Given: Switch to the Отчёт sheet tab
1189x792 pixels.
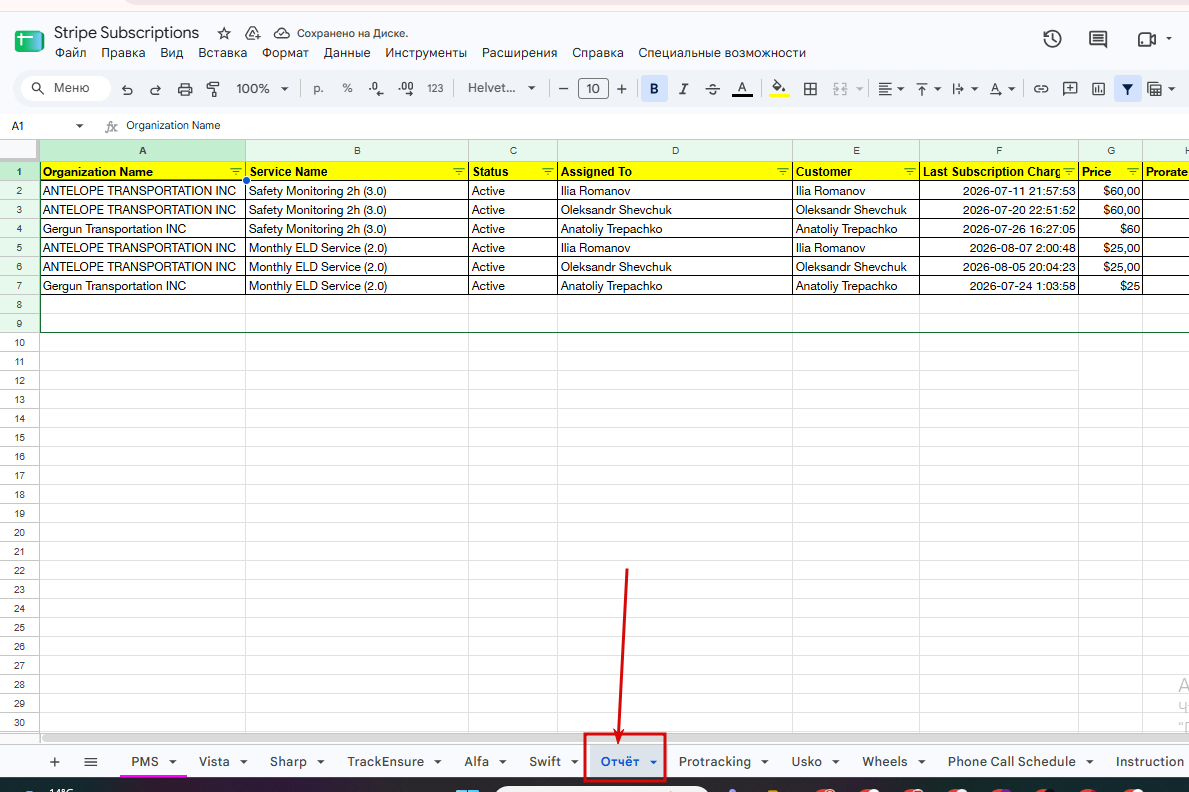Looking at the screenshot, I should tap(620, 762).
